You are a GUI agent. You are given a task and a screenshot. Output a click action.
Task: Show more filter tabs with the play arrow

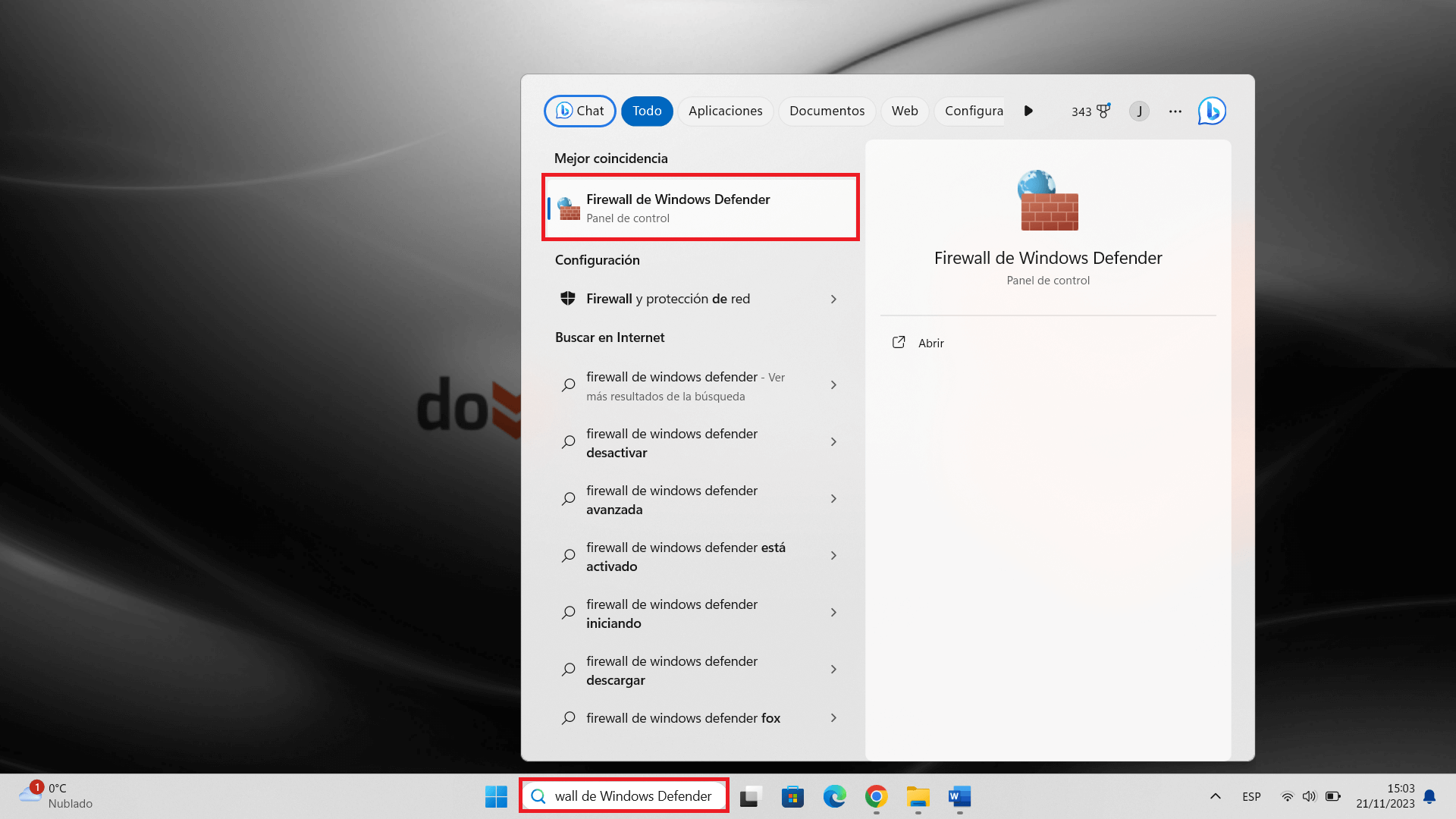coord(1028,111)
